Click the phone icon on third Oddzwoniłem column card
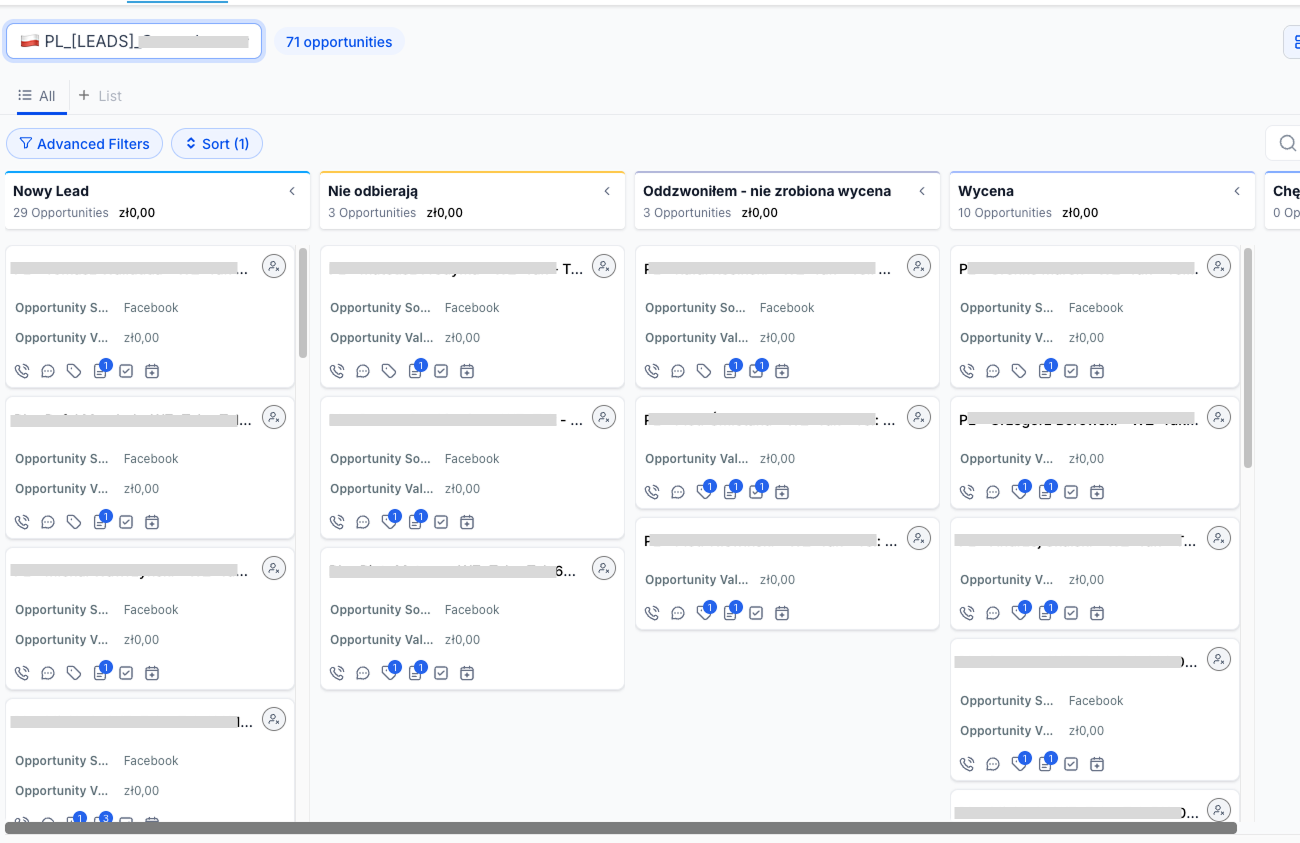Viewport: 1300px width, 843px height. coord(652,613)
